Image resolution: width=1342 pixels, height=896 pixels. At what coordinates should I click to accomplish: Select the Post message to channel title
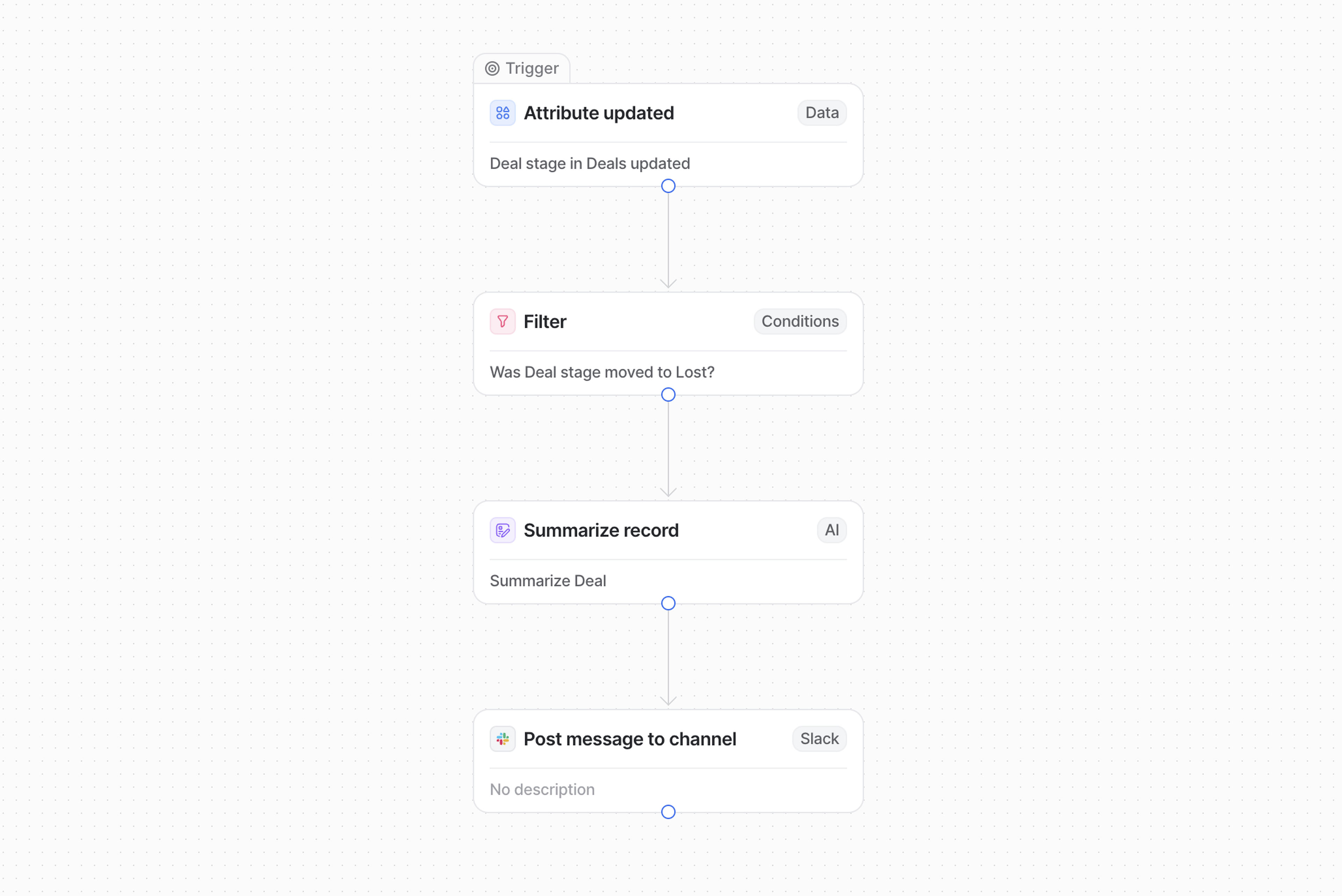(629, 739)
